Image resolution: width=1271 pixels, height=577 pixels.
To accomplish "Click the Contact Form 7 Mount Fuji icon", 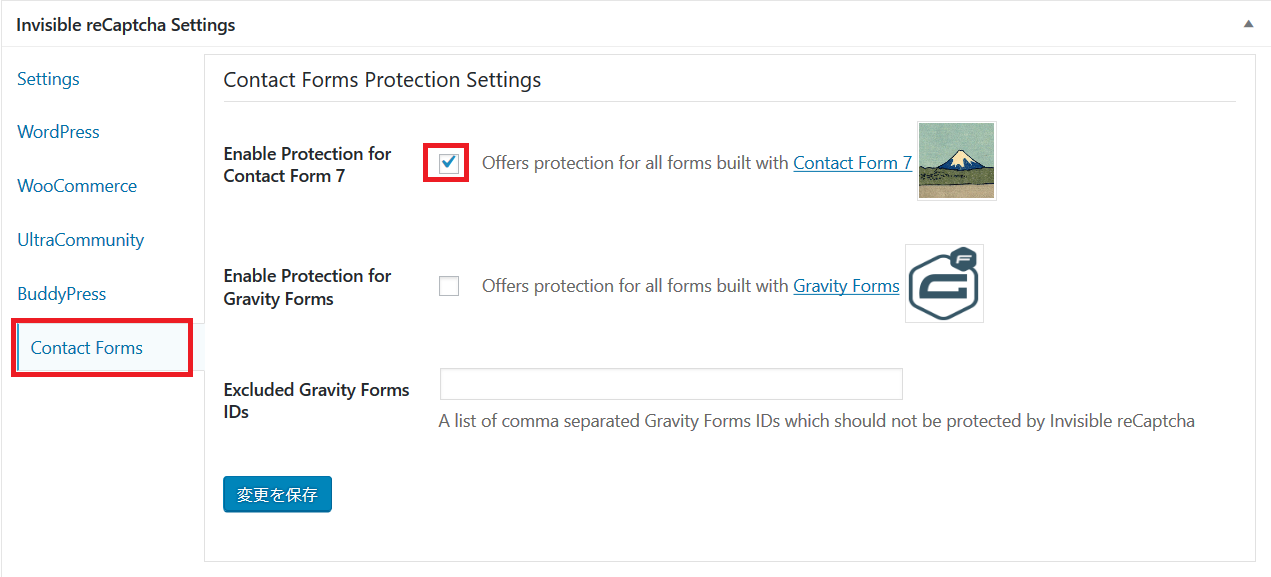I will [956, 161].
